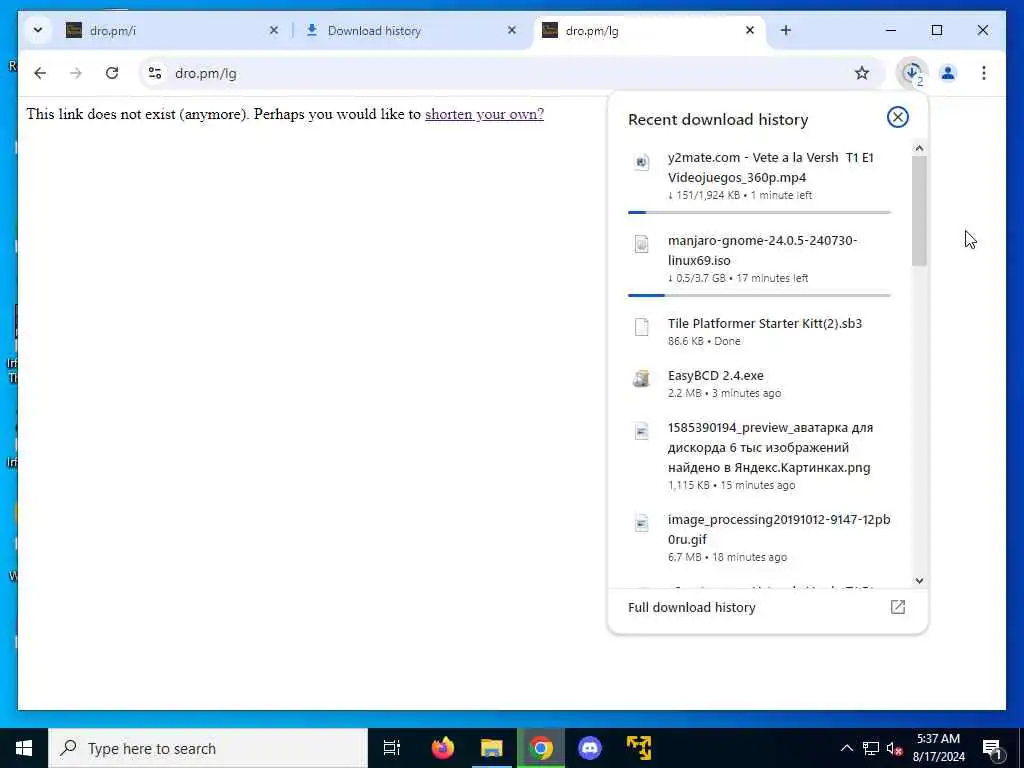The height and width of the screenshot is (768, 1024).
Task: Open a new tab with plus button
Action: 786,31
